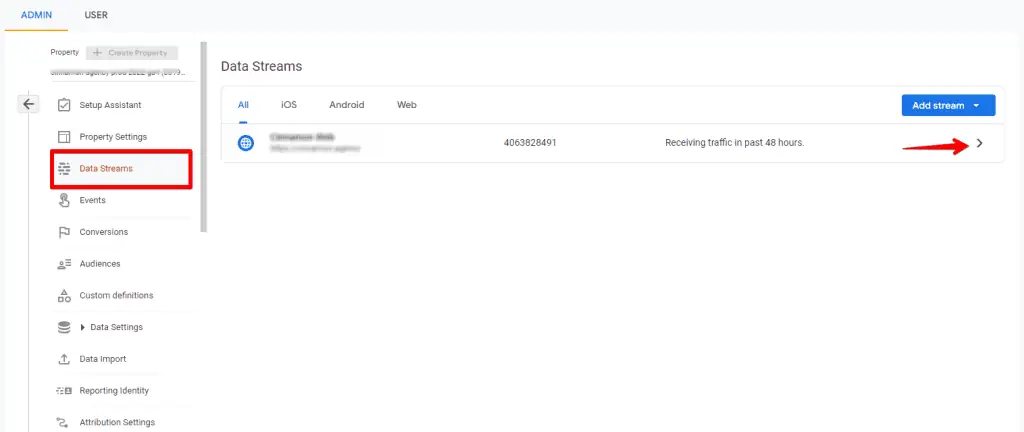Click the Setup Assistant checklist icon
1024x432 pixels.
click(x=64, y=105)
